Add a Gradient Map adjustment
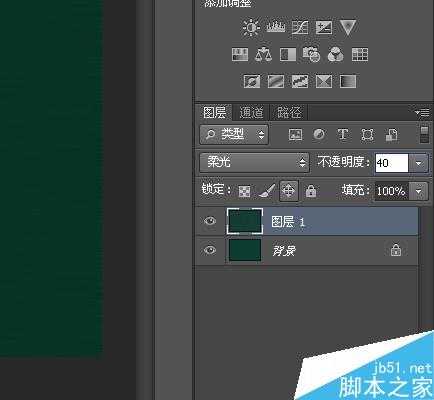Image resolution: width=434 pixels, height=400 pixels. pos(348,81)
